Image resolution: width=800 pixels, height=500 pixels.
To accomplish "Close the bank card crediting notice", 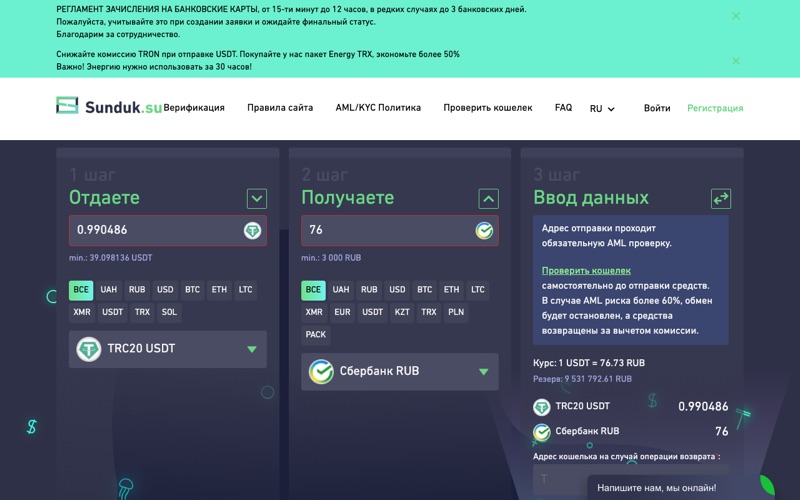I will coord(736,16).
